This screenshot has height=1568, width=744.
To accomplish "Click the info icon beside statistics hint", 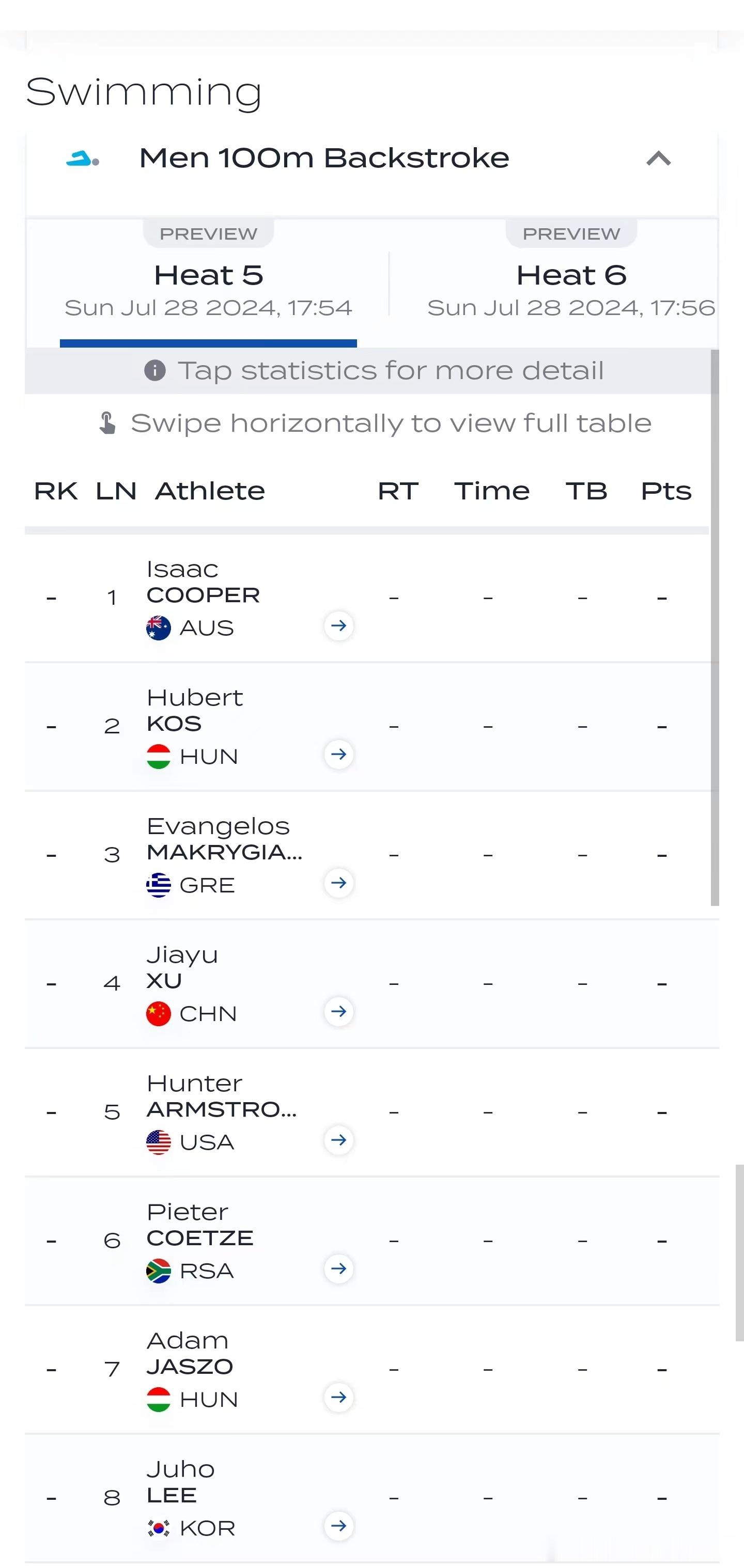I will [x=154, y=370].
